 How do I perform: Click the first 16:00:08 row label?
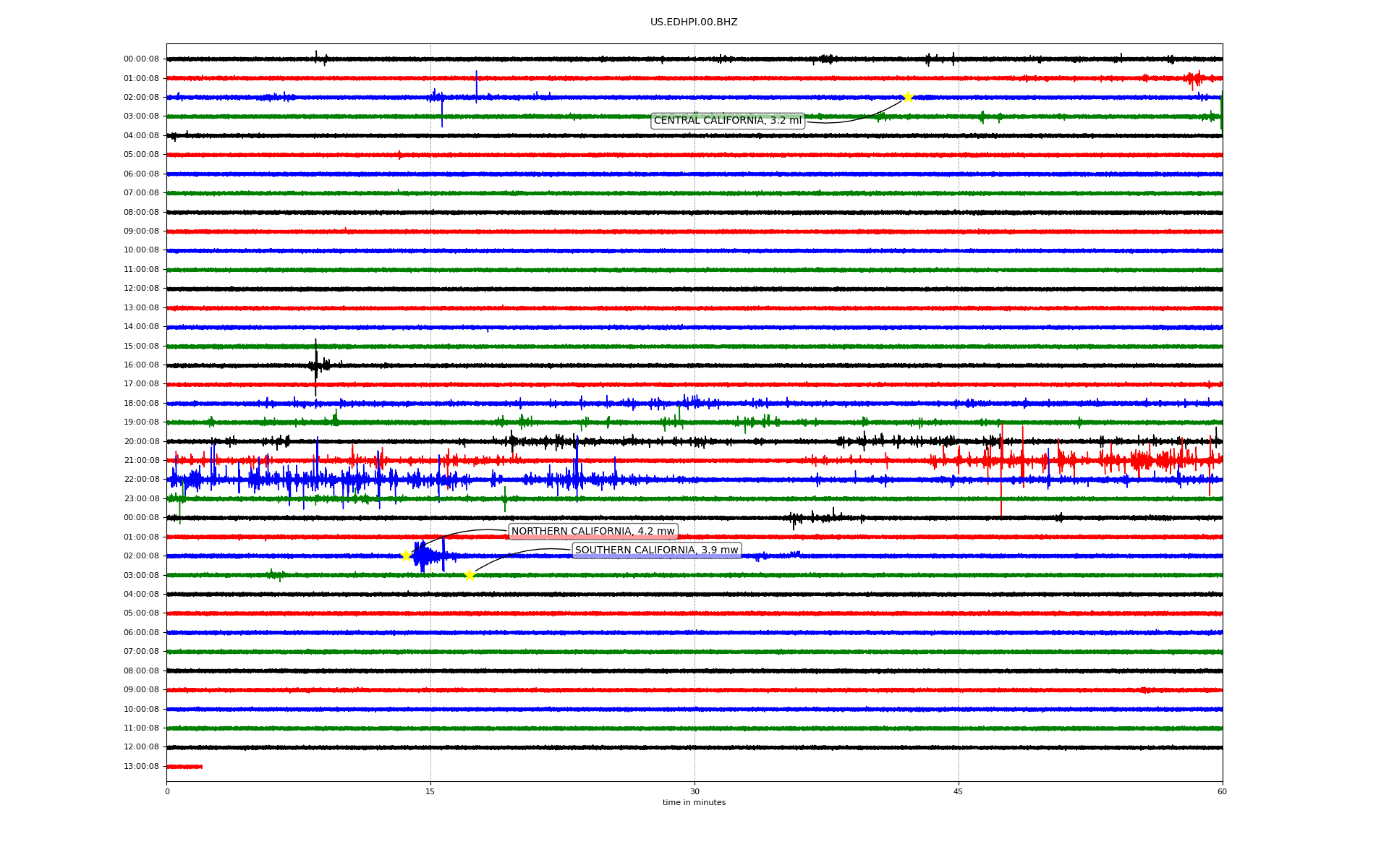141,365
